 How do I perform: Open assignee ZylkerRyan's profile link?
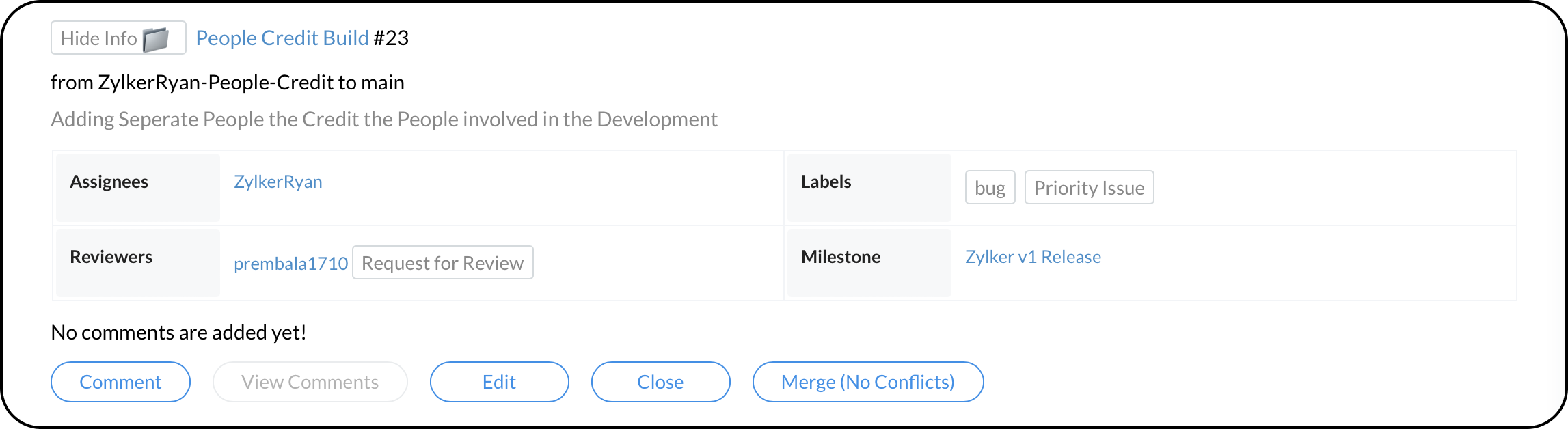point(278,182)
